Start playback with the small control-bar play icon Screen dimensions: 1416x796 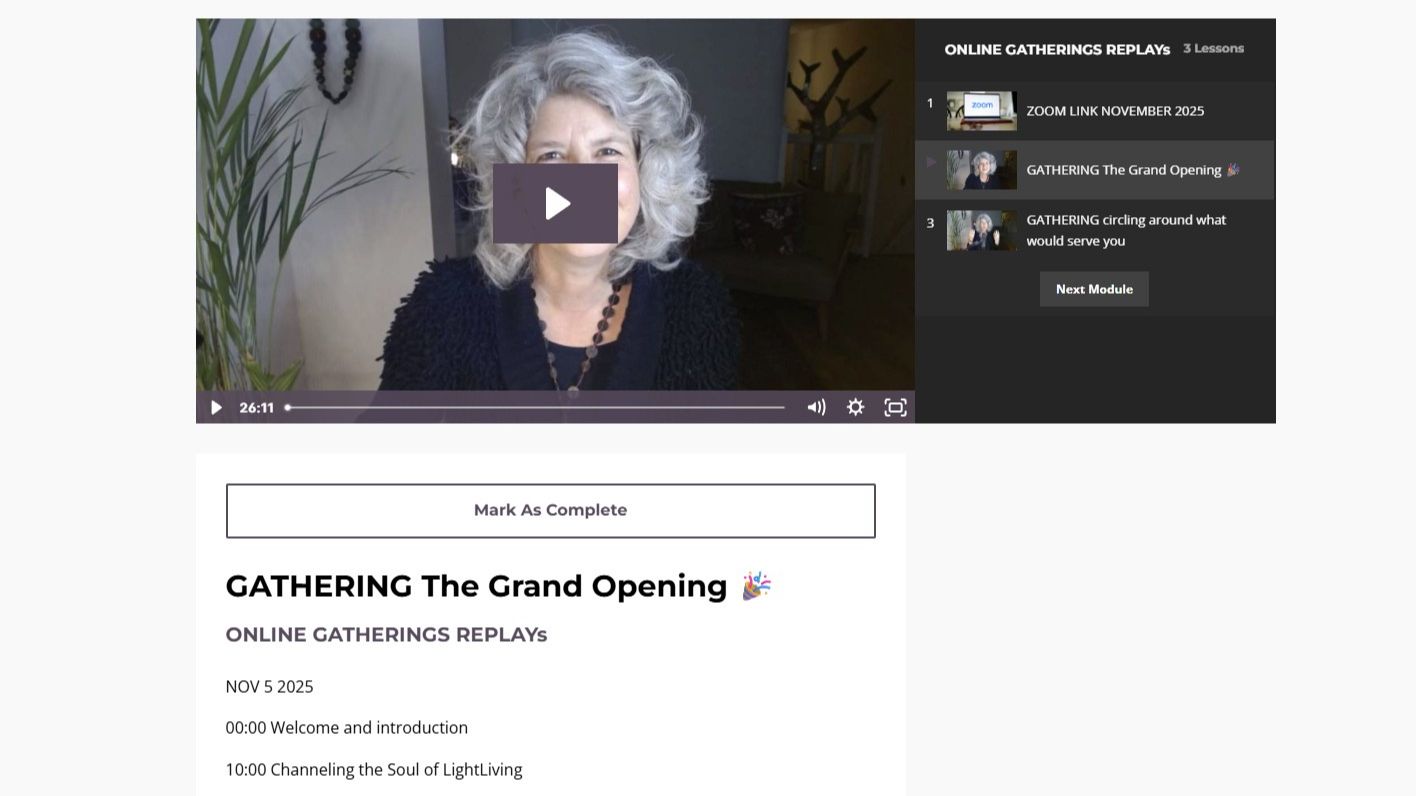(216, 407)
